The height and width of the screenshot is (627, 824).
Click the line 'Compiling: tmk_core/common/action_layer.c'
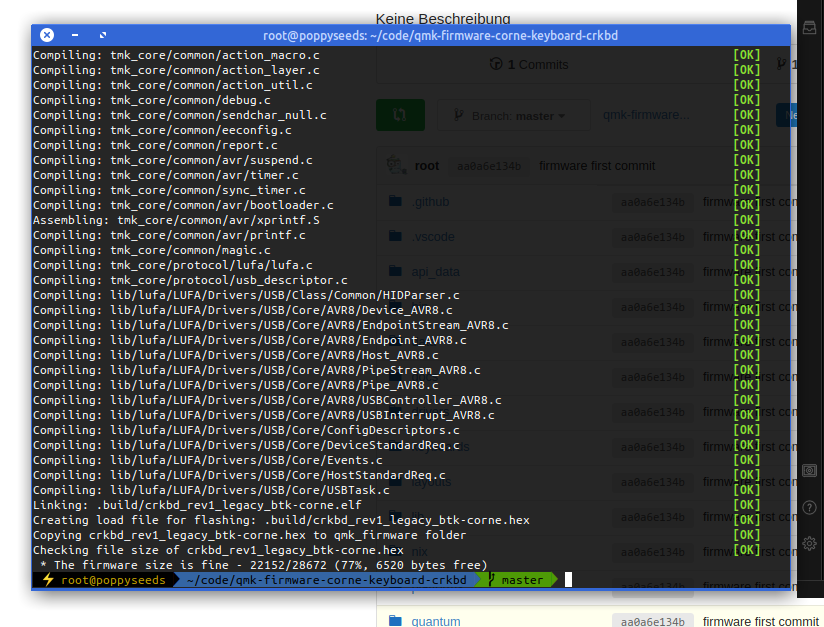tap(176, 70)
